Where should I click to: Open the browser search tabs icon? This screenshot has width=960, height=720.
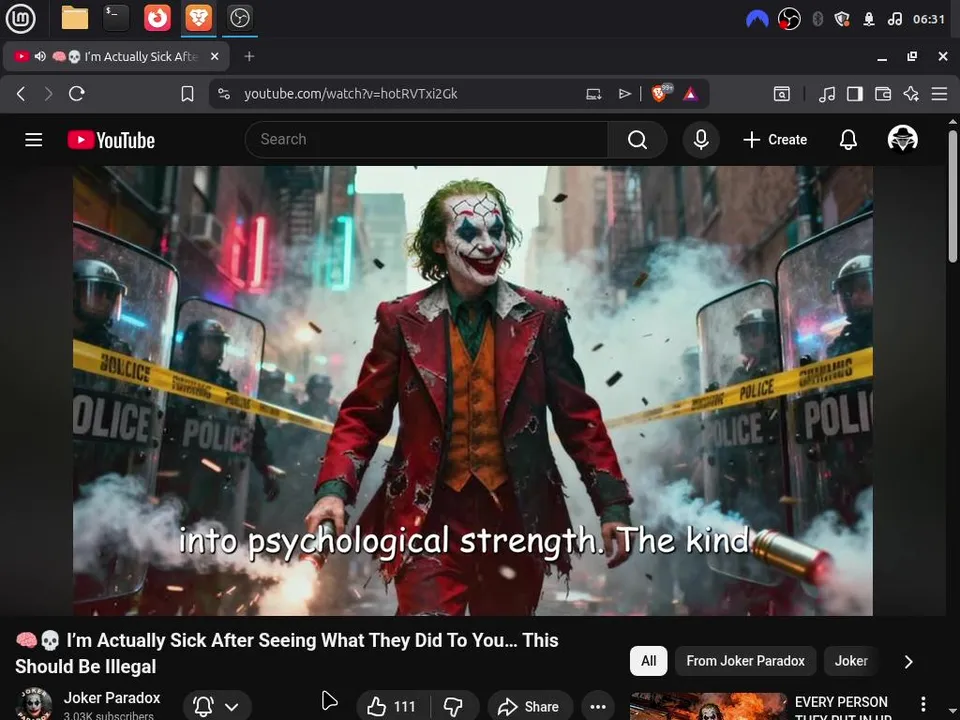(782, 94)
